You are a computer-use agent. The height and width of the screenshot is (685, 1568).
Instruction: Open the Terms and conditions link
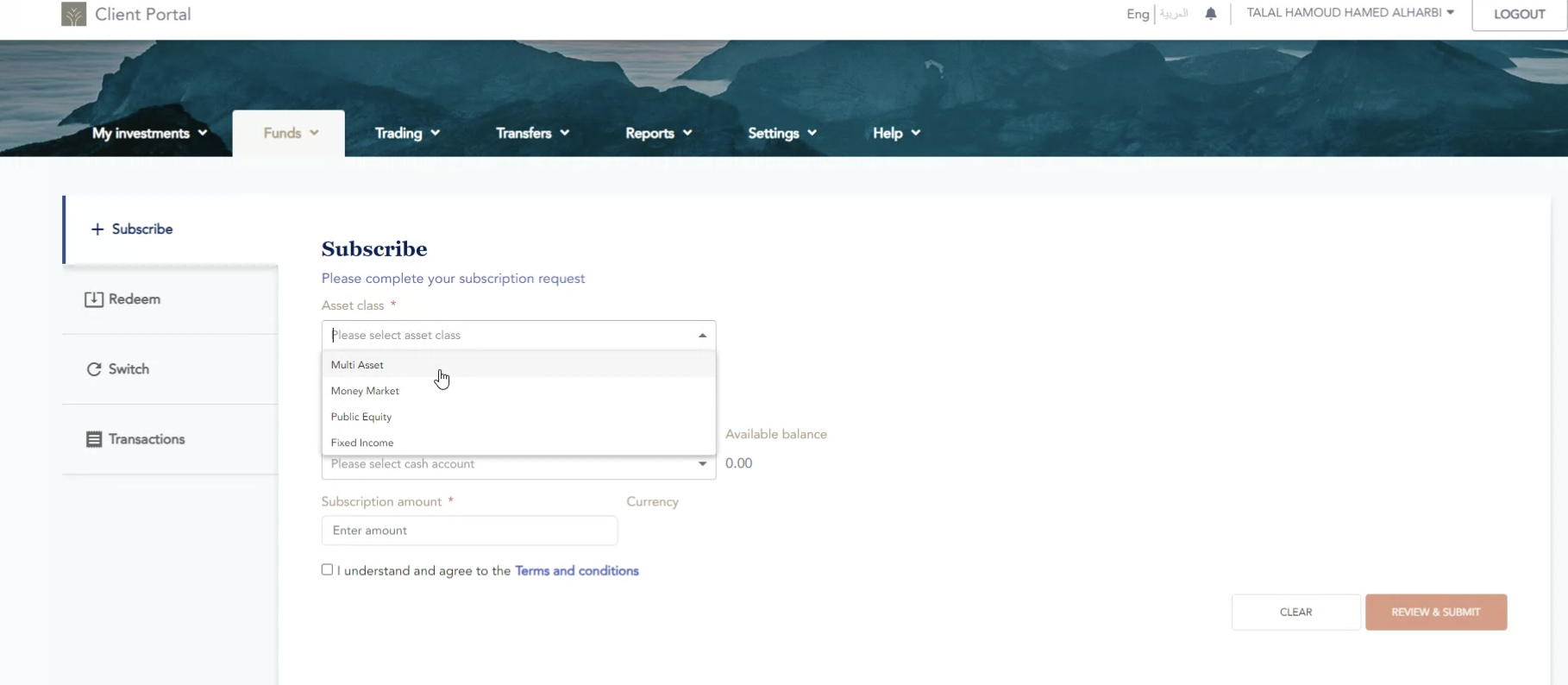(x=576, y=571)
